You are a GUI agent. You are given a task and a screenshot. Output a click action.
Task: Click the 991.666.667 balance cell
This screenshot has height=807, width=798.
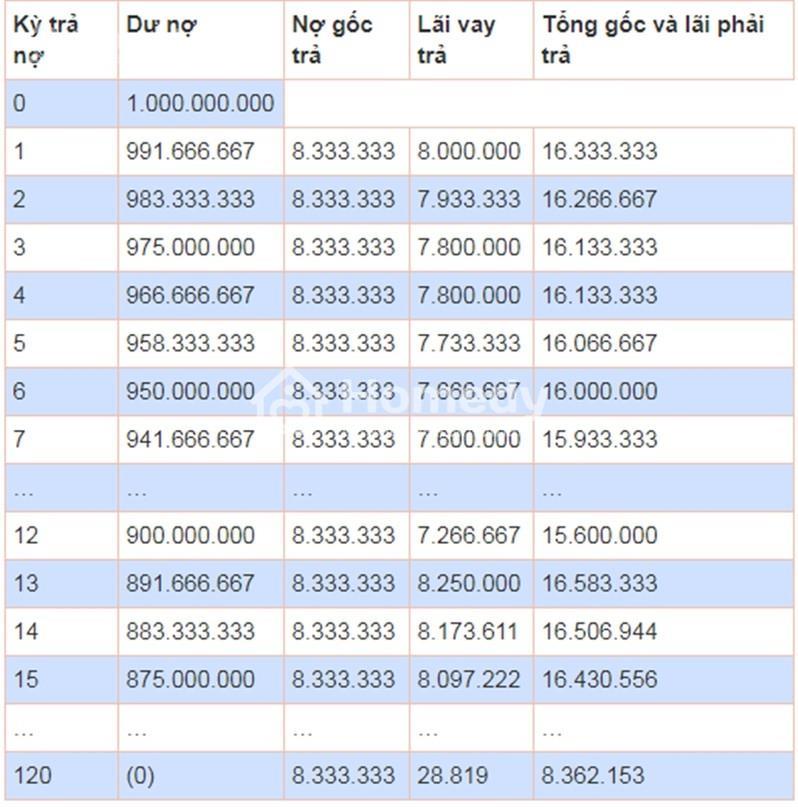pyautogui.click(x=201, y=151)
